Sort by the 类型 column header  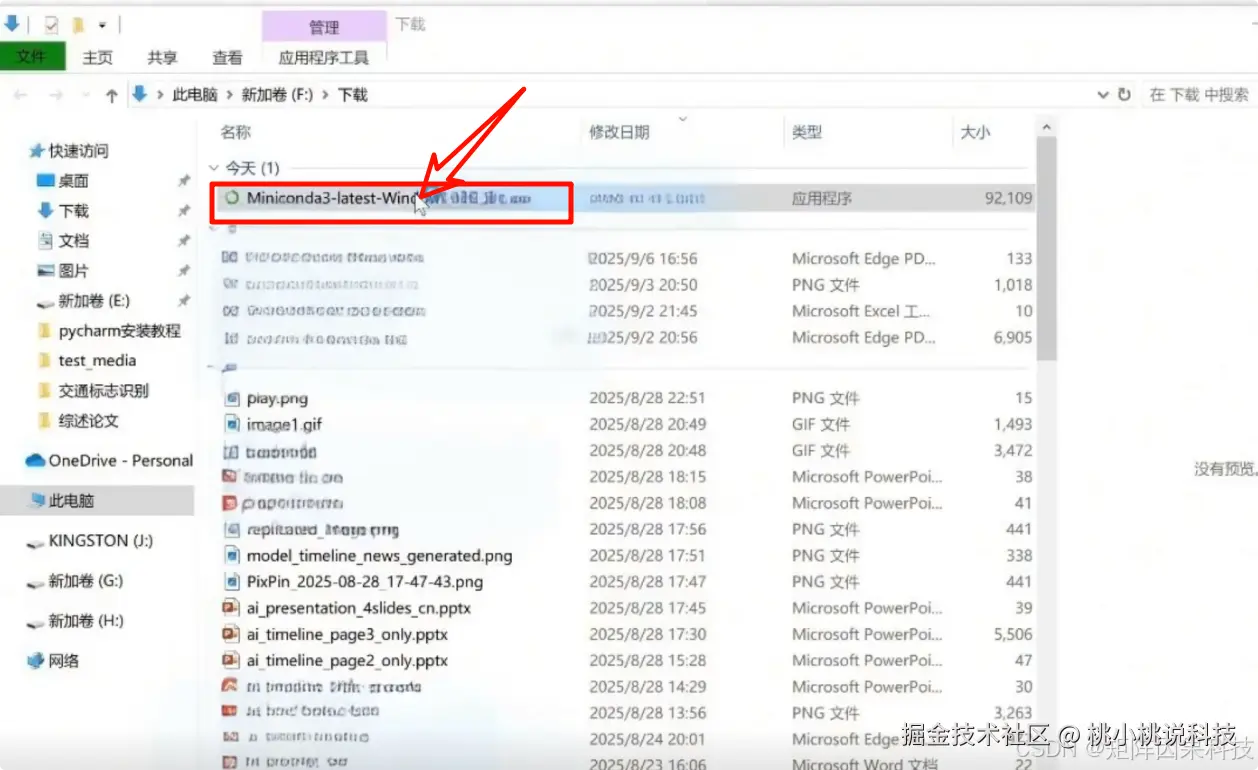pos(807,131)
